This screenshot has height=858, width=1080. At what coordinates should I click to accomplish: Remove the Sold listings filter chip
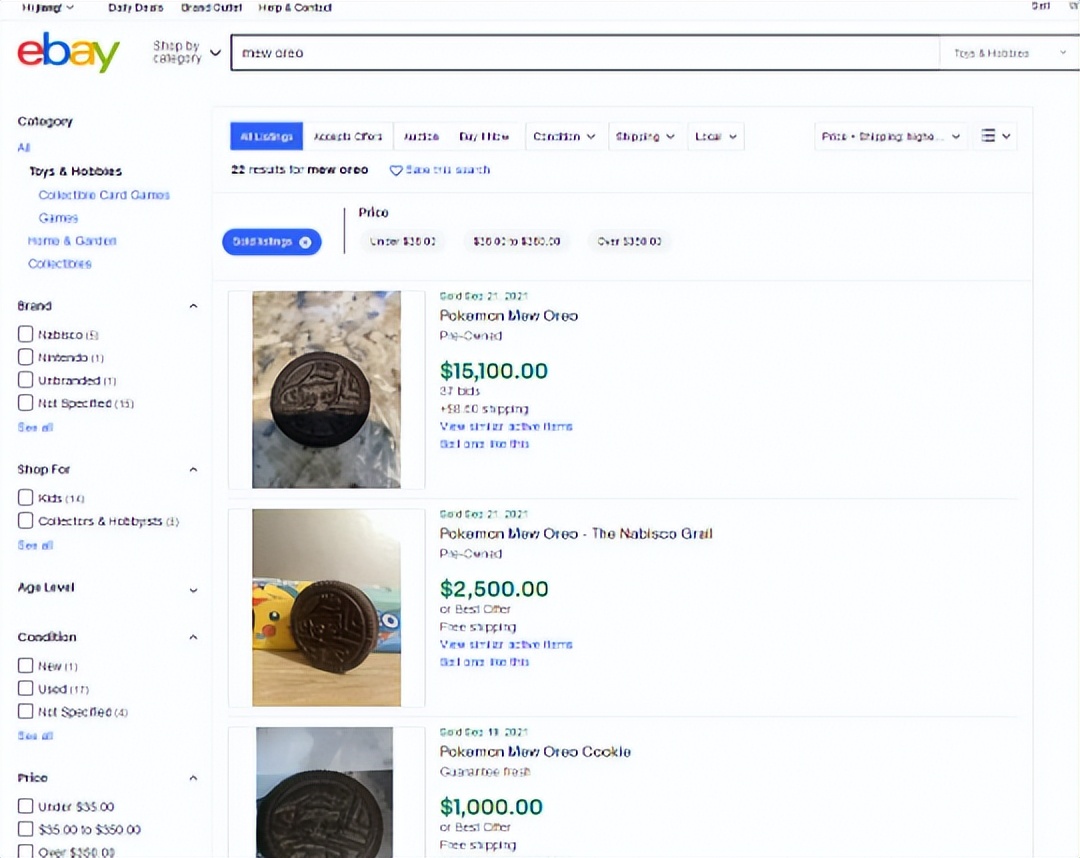(305, 242)
